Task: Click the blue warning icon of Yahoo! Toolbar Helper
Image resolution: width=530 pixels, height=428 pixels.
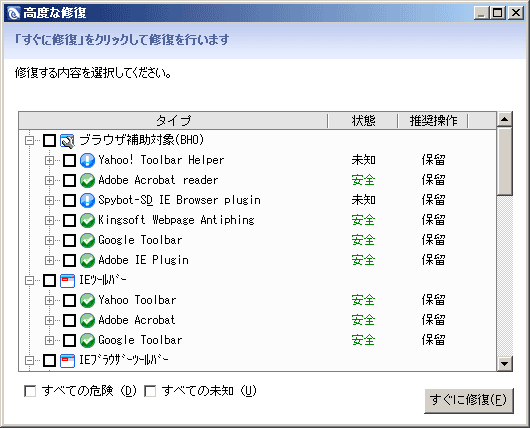Action: tap(87, 160)
